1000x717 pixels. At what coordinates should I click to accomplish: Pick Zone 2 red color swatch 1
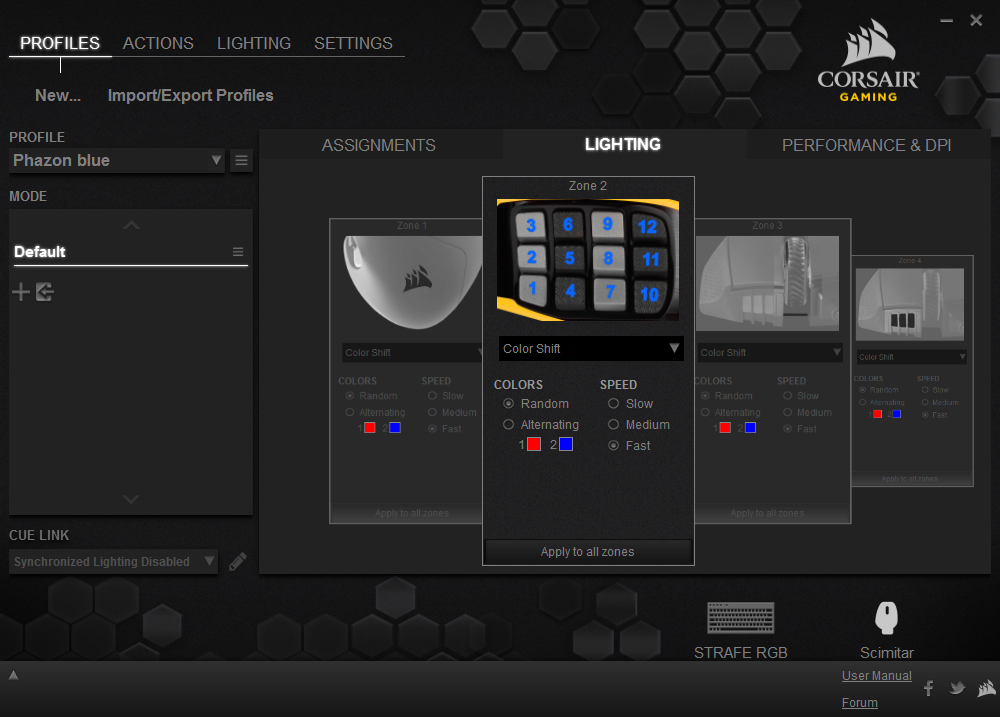(x=534, y=445)
